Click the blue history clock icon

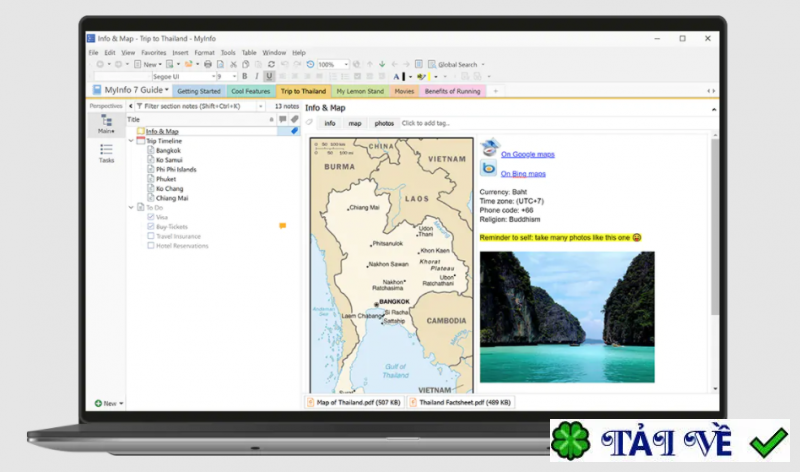click(x=310, y=64)
